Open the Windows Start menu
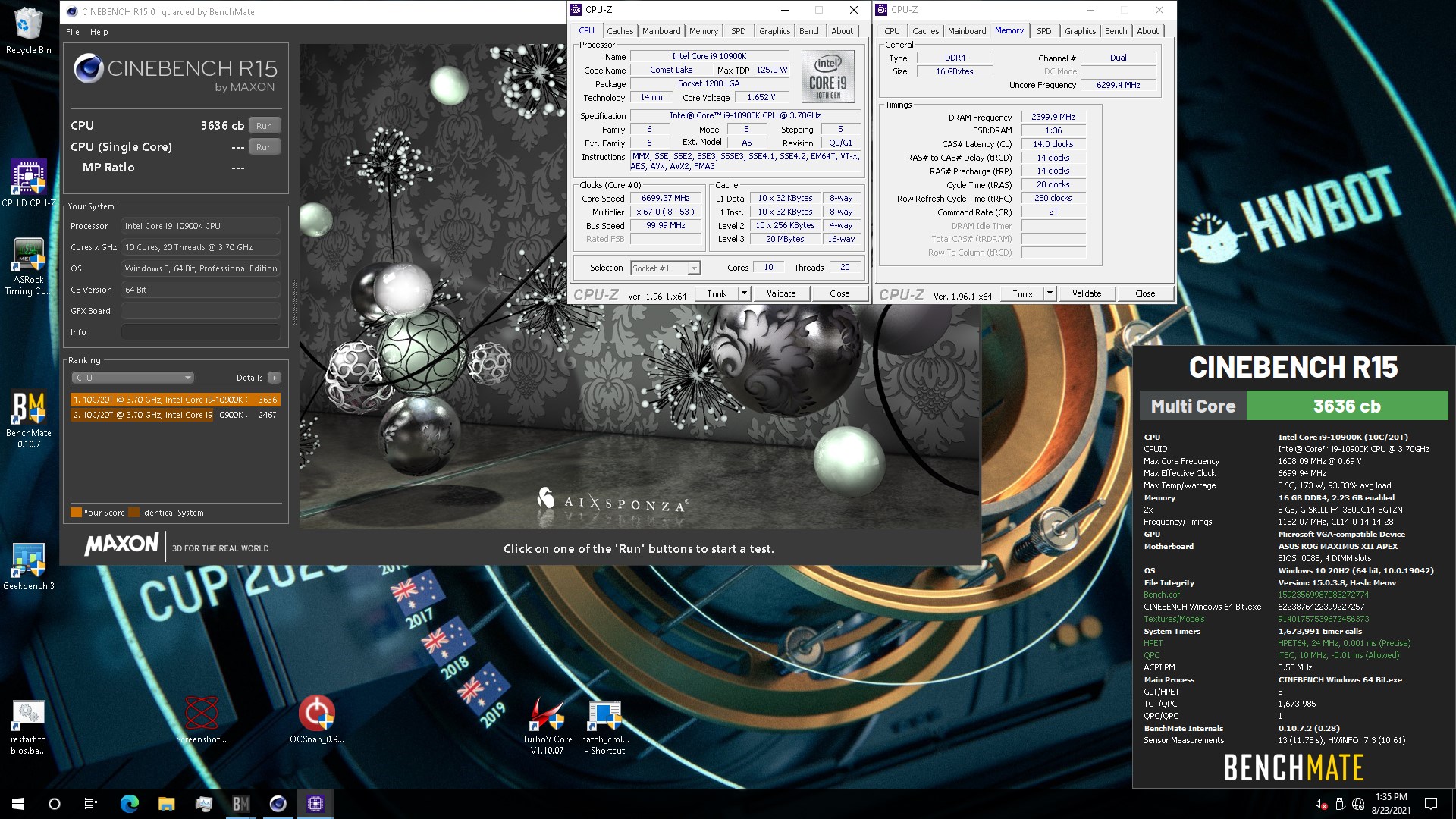The image size is (1456, 819). click(x=18, y=804)
